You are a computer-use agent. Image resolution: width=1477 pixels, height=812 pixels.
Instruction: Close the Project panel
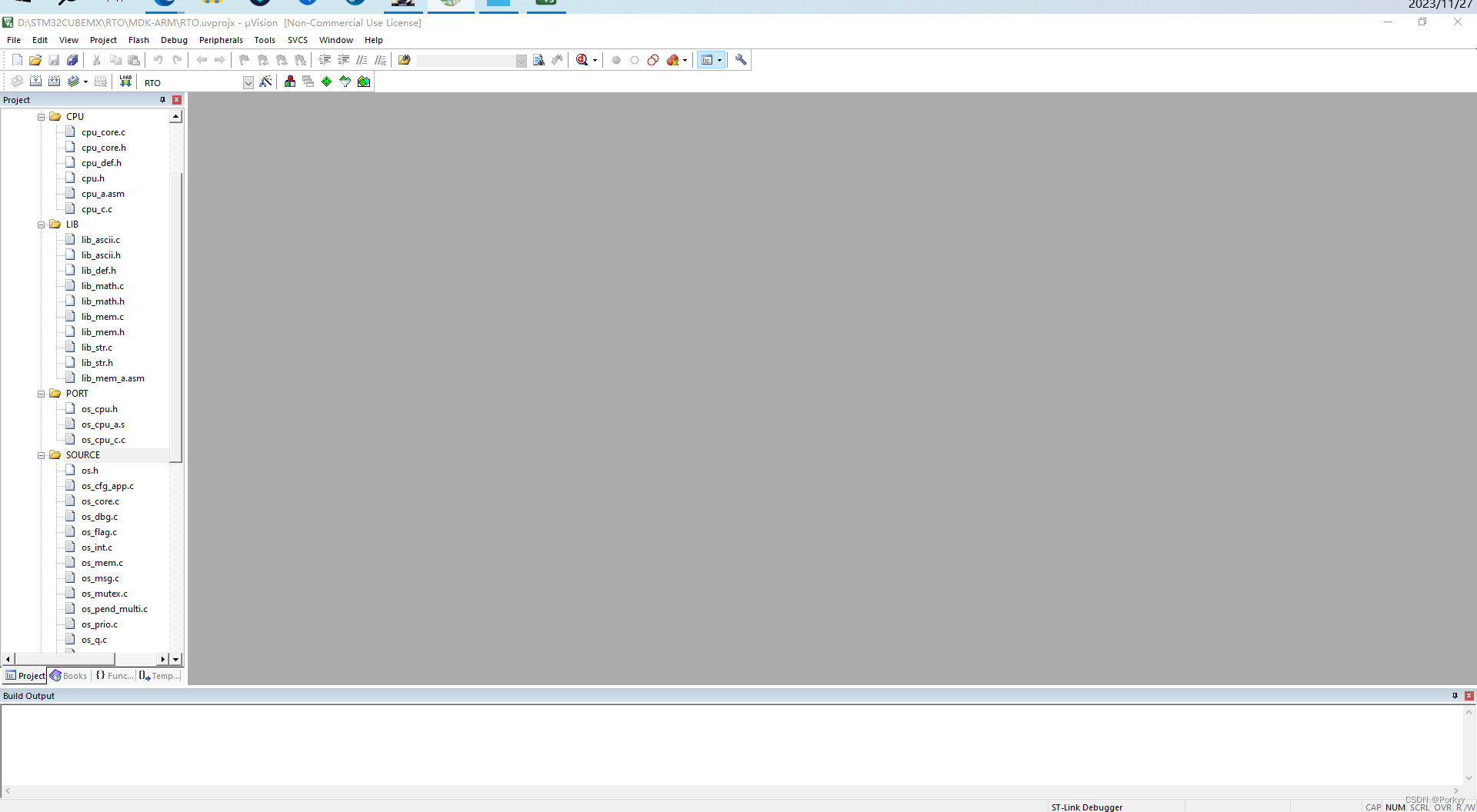pyautogui.click(x=177, y=100)
